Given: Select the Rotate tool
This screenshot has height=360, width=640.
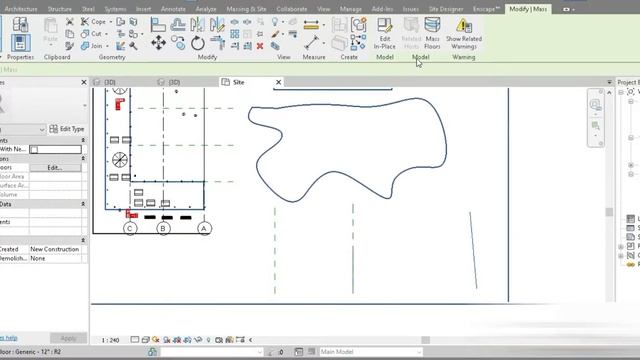Looking at the screenshot, I should [198, 43].
